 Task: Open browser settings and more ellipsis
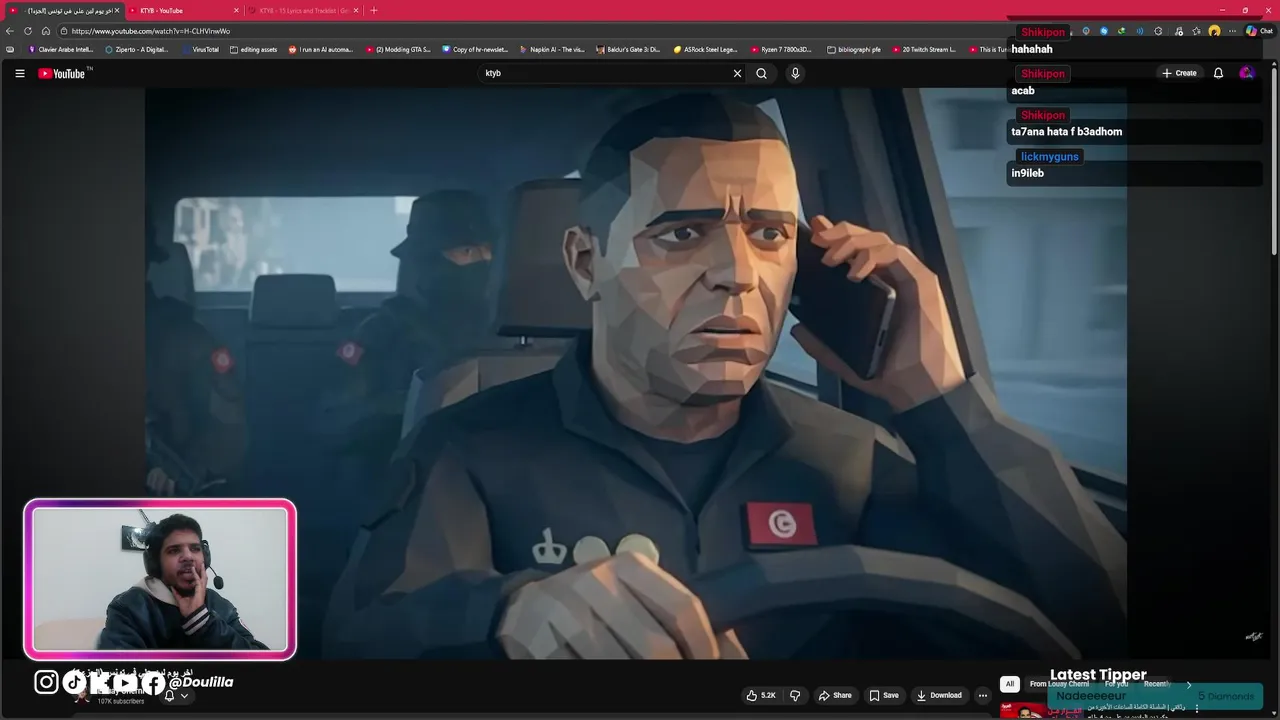point(1232,31)
